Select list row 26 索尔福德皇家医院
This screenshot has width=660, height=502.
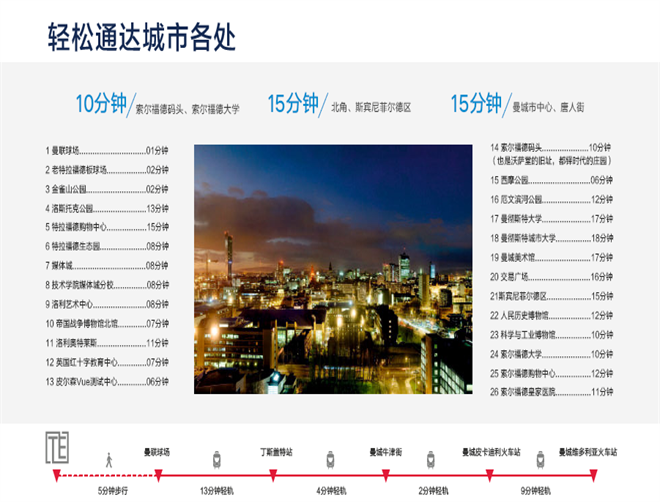[x=551, y=392]
